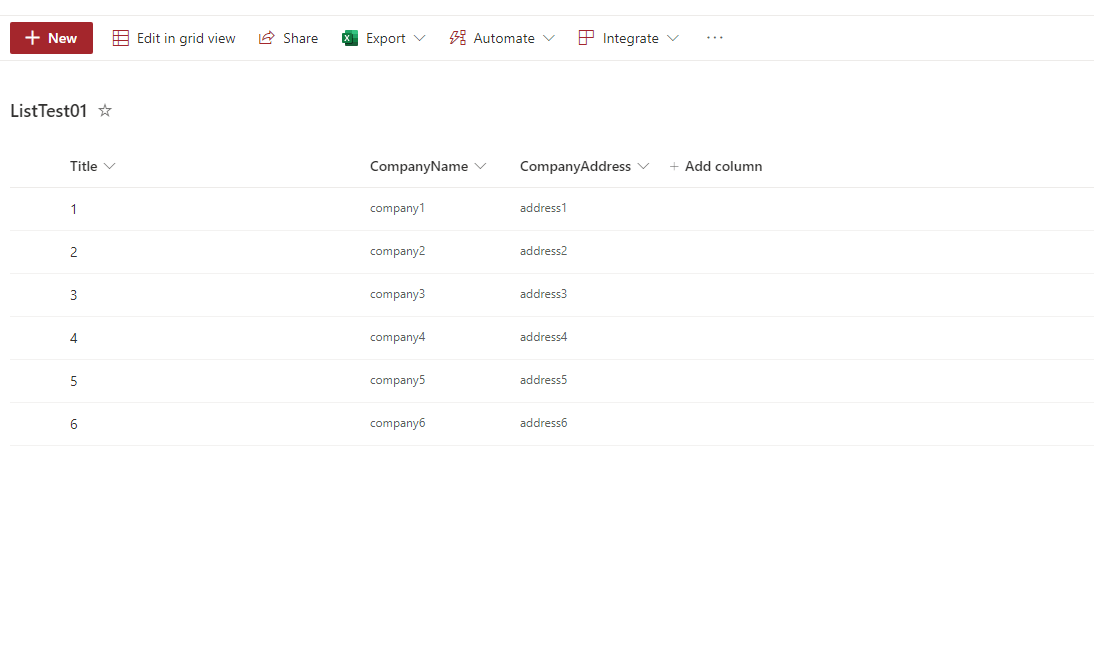Open item with title 6
Screen dimensions: 1094x667
[73, 424]
